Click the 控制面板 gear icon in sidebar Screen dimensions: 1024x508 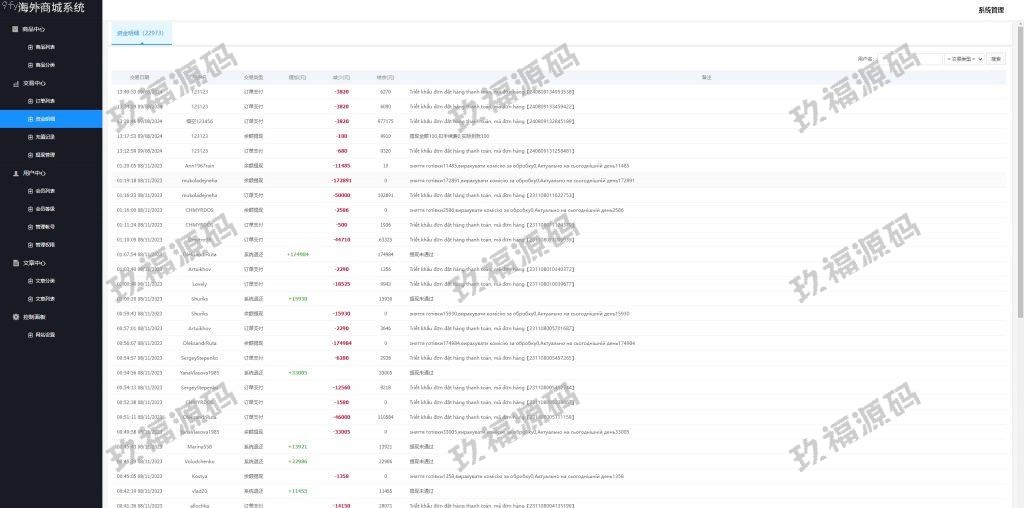[15, 317]
